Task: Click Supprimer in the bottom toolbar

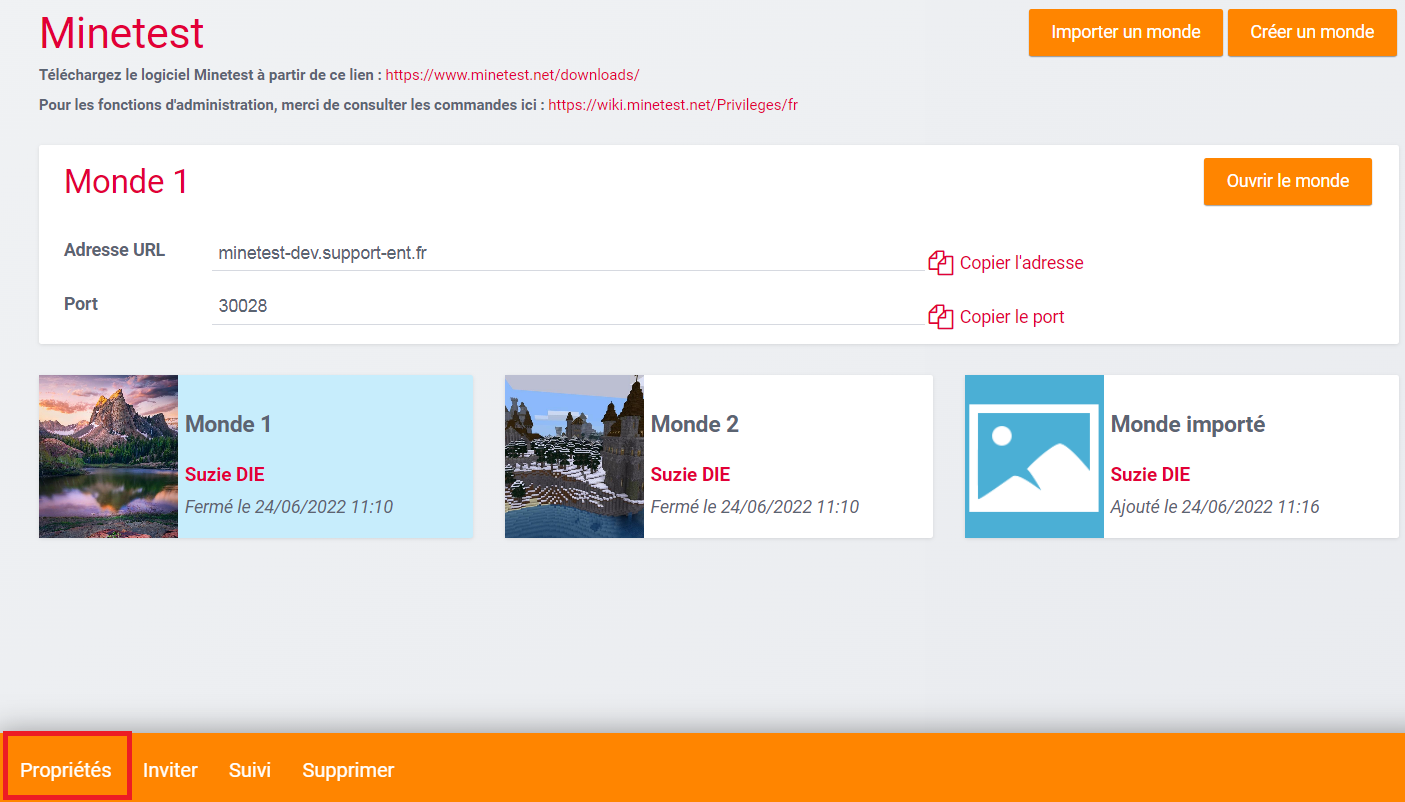Action: 348,770
